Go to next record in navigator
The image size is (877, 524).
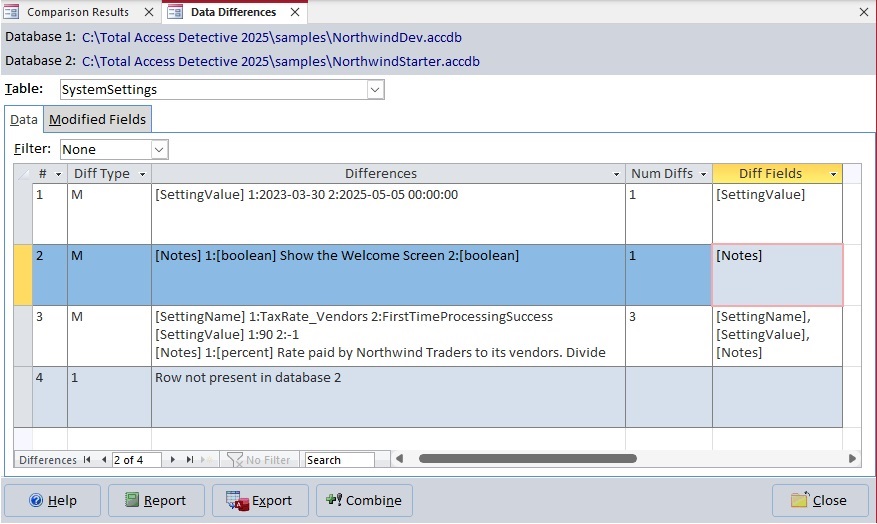point(174,460)
